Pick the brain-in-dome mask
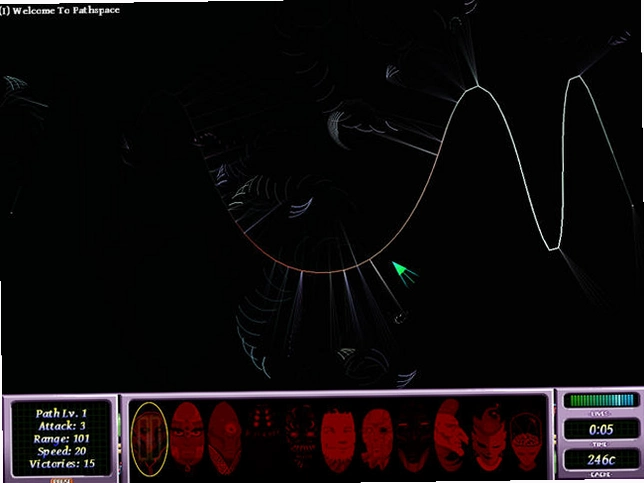The height and width of the screenshot is (483, 644). 527,441
